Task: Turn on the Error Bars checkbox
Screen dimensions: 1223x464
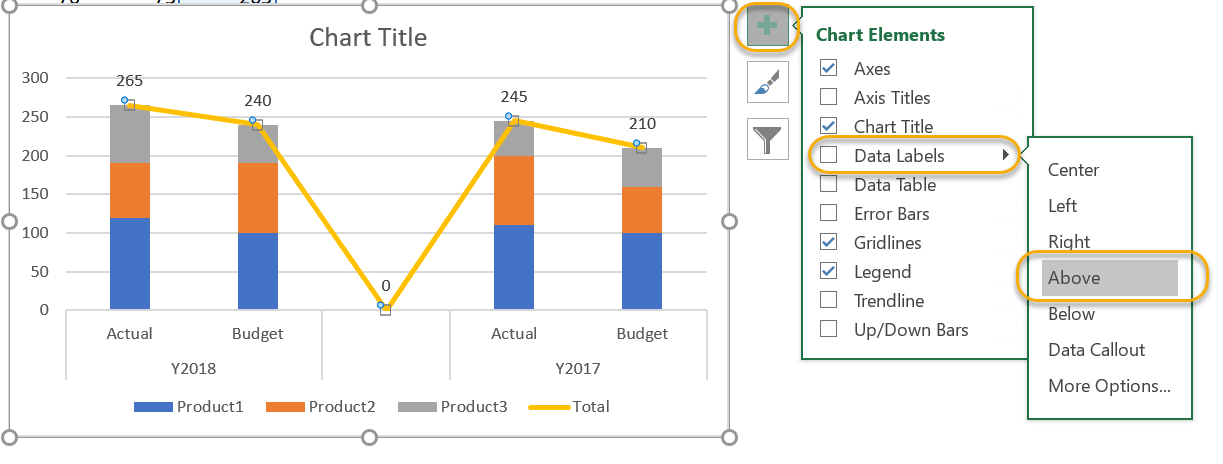Action: coord(828,214)
